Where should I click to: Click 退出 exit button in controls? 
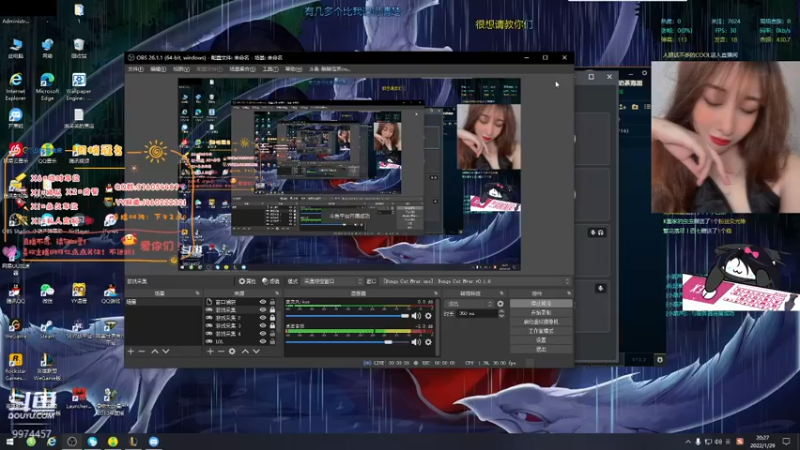[541, 349]
